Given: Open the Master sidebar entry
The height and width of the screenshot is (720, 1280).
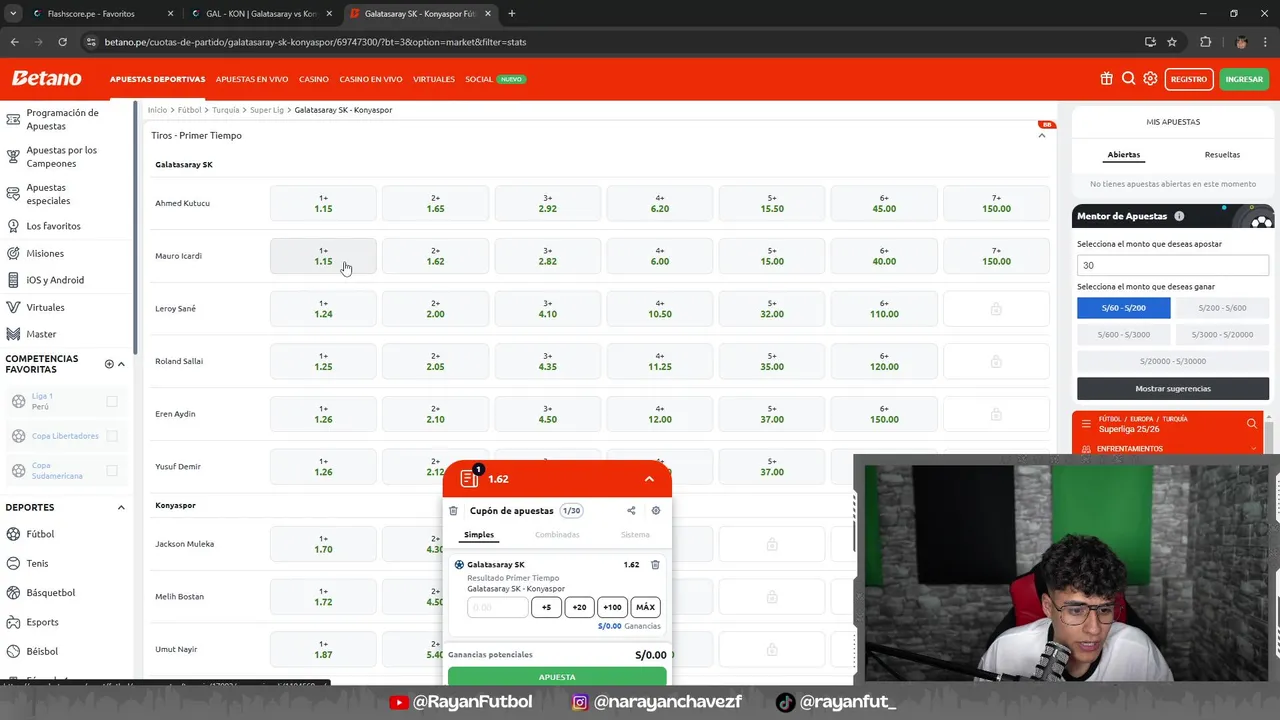Looking at the screenshot, I should point(41,334).
